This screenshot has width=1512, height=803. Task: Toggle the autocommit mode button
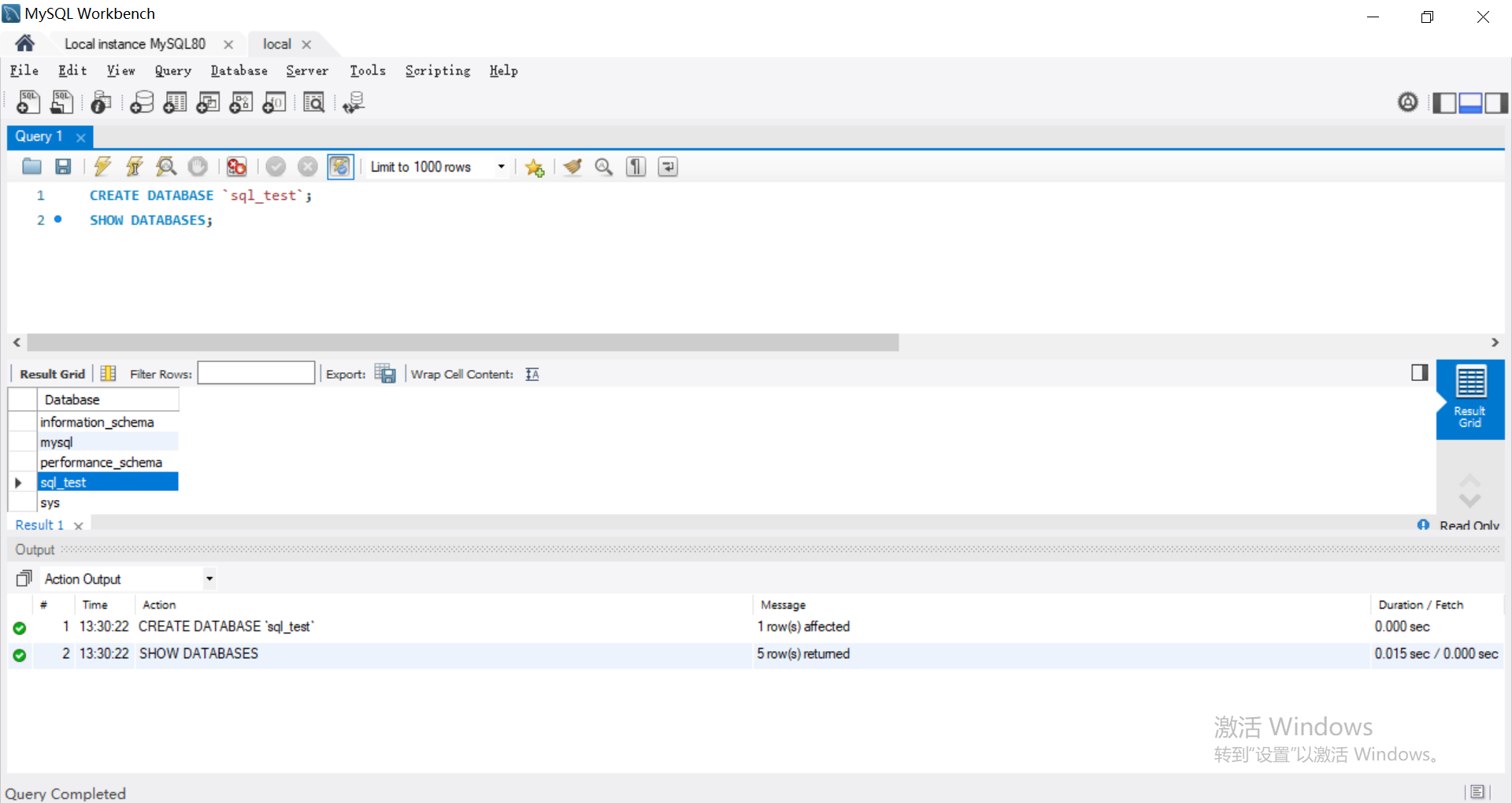click(x=340, y=167)
